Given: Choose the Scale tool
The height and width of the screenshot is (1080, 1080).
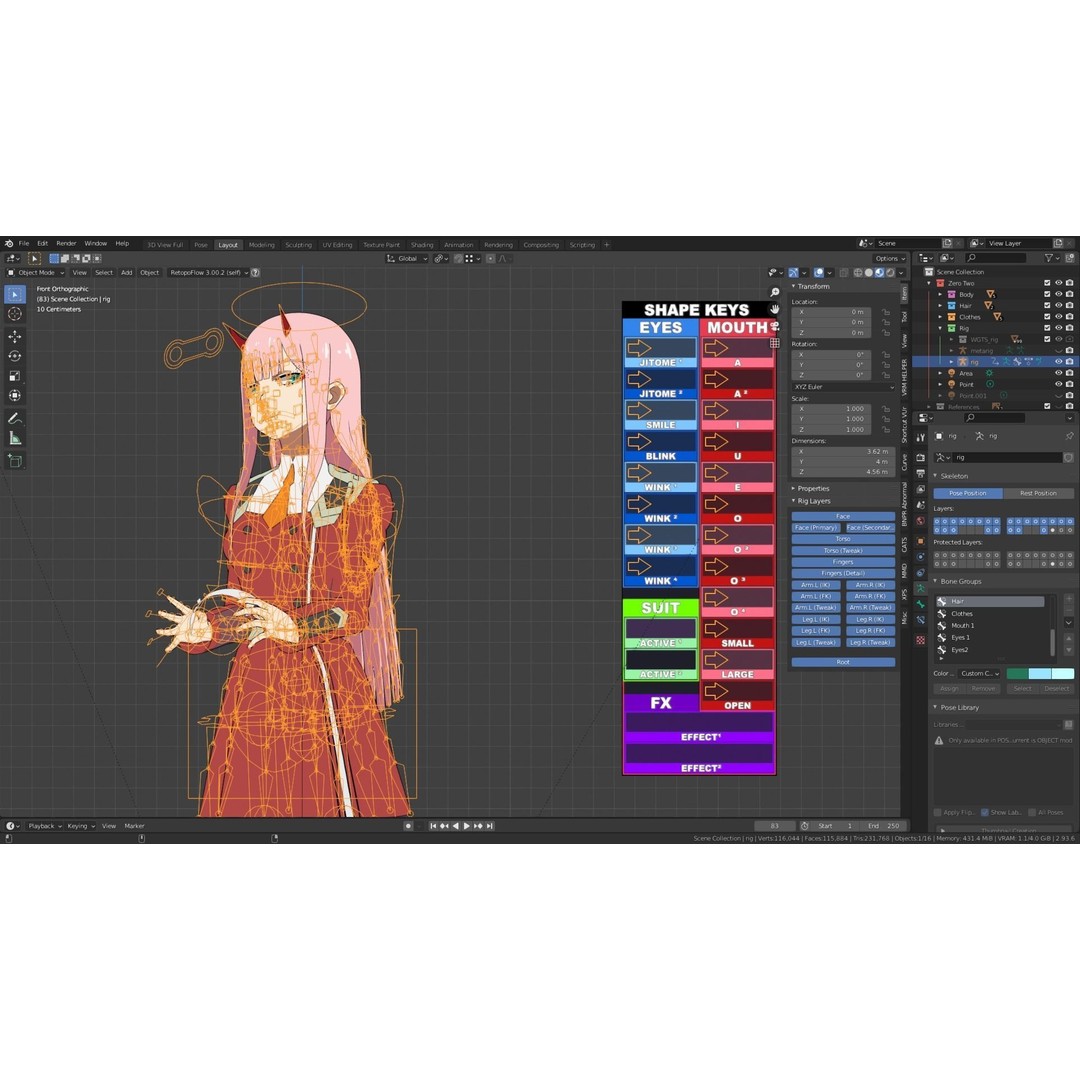Looking at the screenshot, I should 14,376.
